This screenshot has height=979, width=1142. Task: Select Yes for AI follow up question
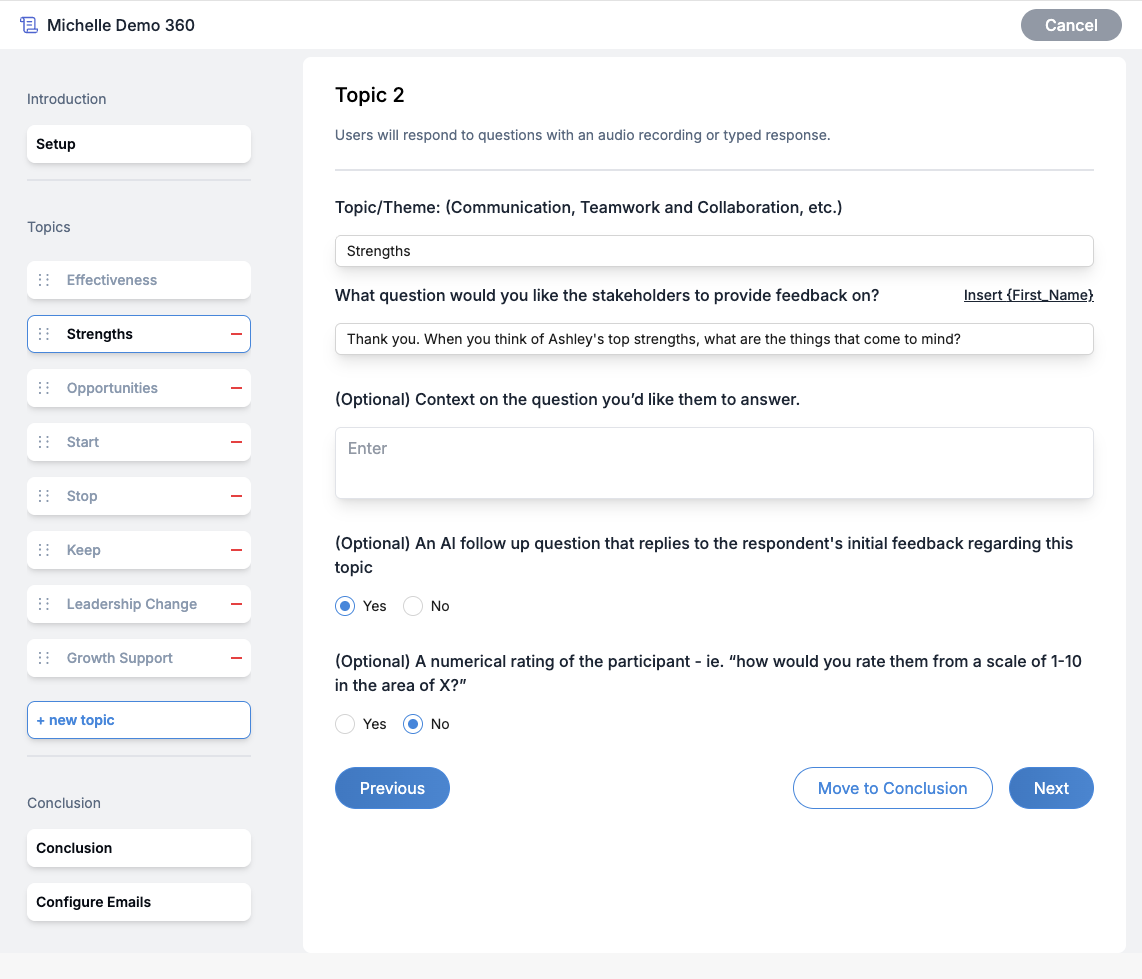345,606
